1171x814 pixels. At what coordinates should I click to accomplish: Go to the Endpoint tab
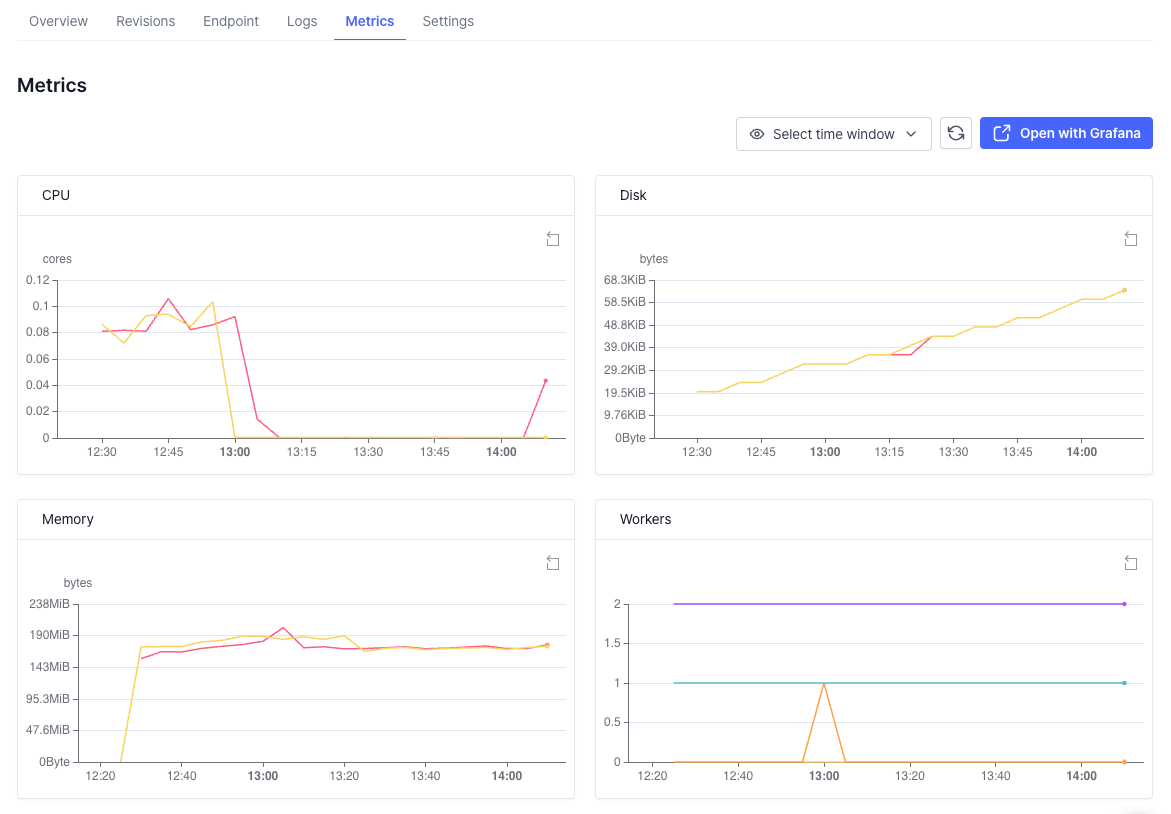(231, 21)
